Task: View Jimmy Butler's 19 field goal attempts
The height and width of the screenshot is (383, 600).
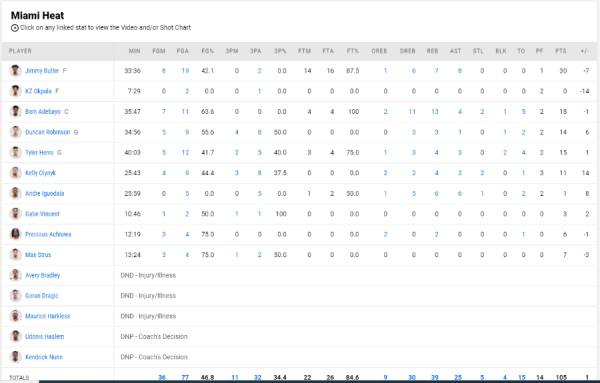Action: pos(185,71)
